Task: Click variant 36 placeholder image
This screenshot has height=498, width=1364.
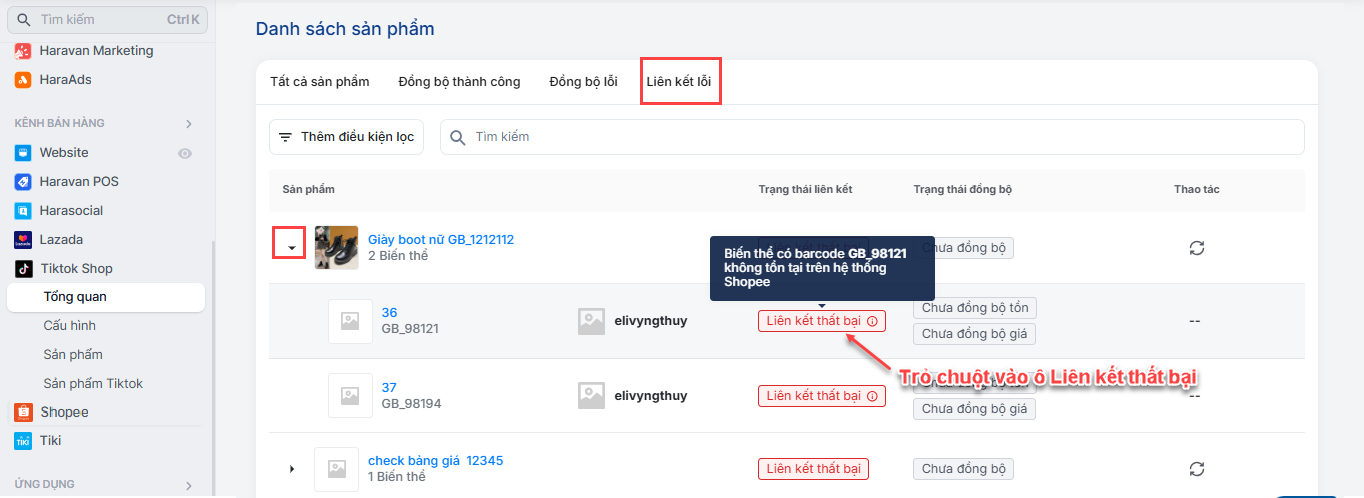Action: 350,321
